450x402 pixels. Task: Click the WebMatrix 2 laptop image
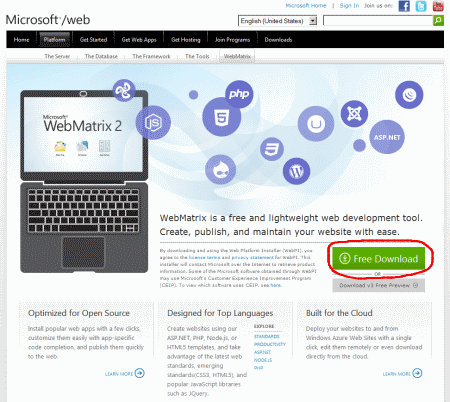[84, 182]
